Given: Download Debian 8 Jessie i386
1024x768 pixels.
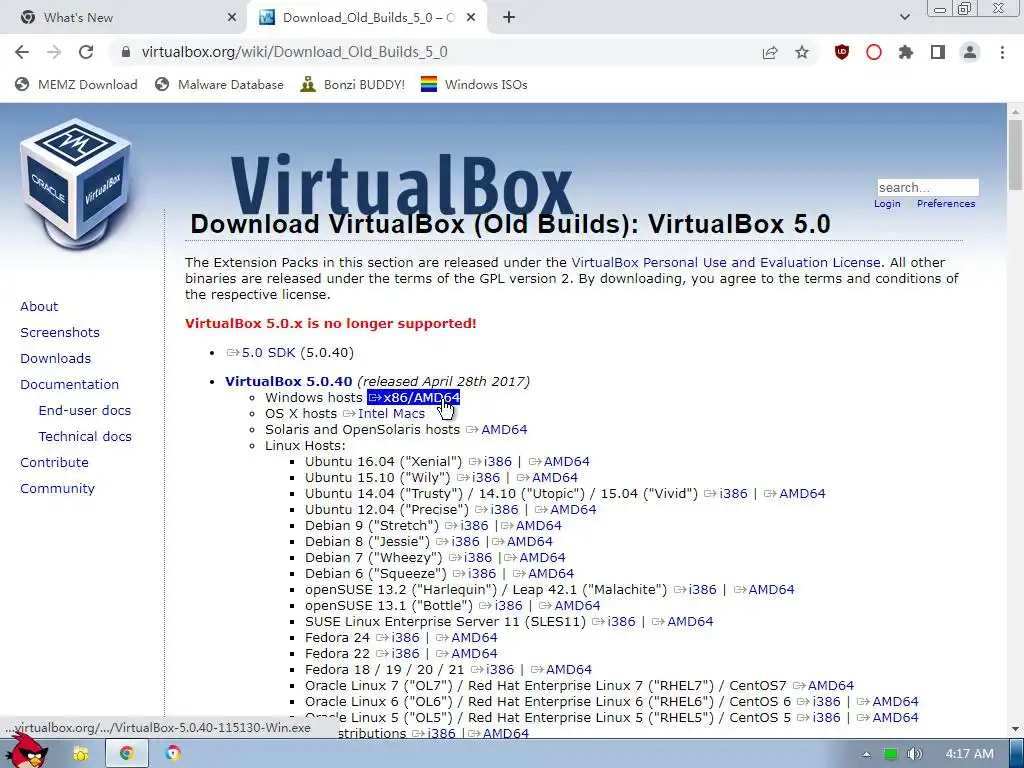Looking at the screenshot, I should [x=458, y=541].
